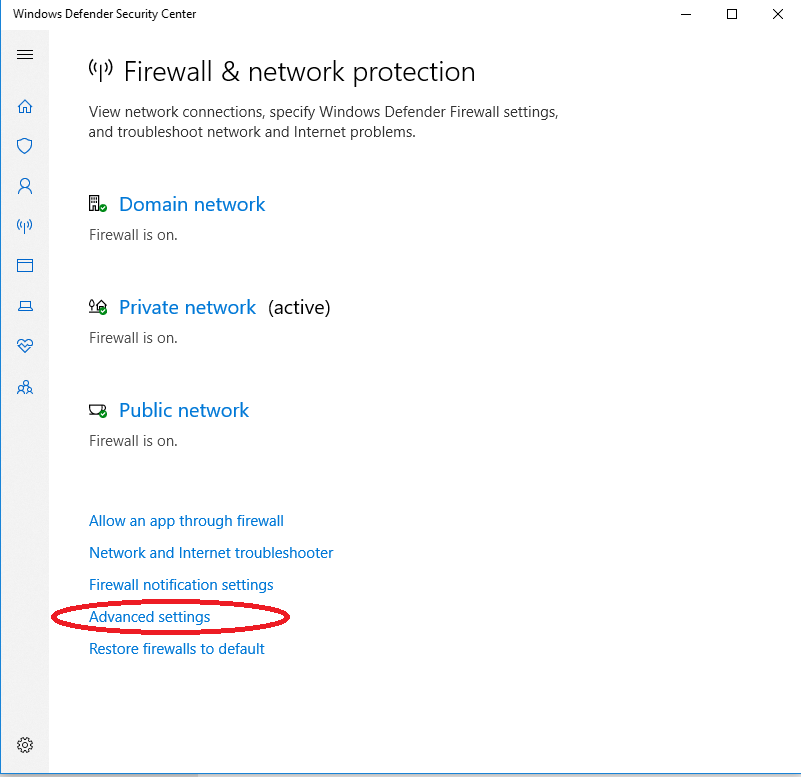This screenshot has height=777, width=801.
Task: Open Virus & threat protection shield icon
Action: pos(25,146)
